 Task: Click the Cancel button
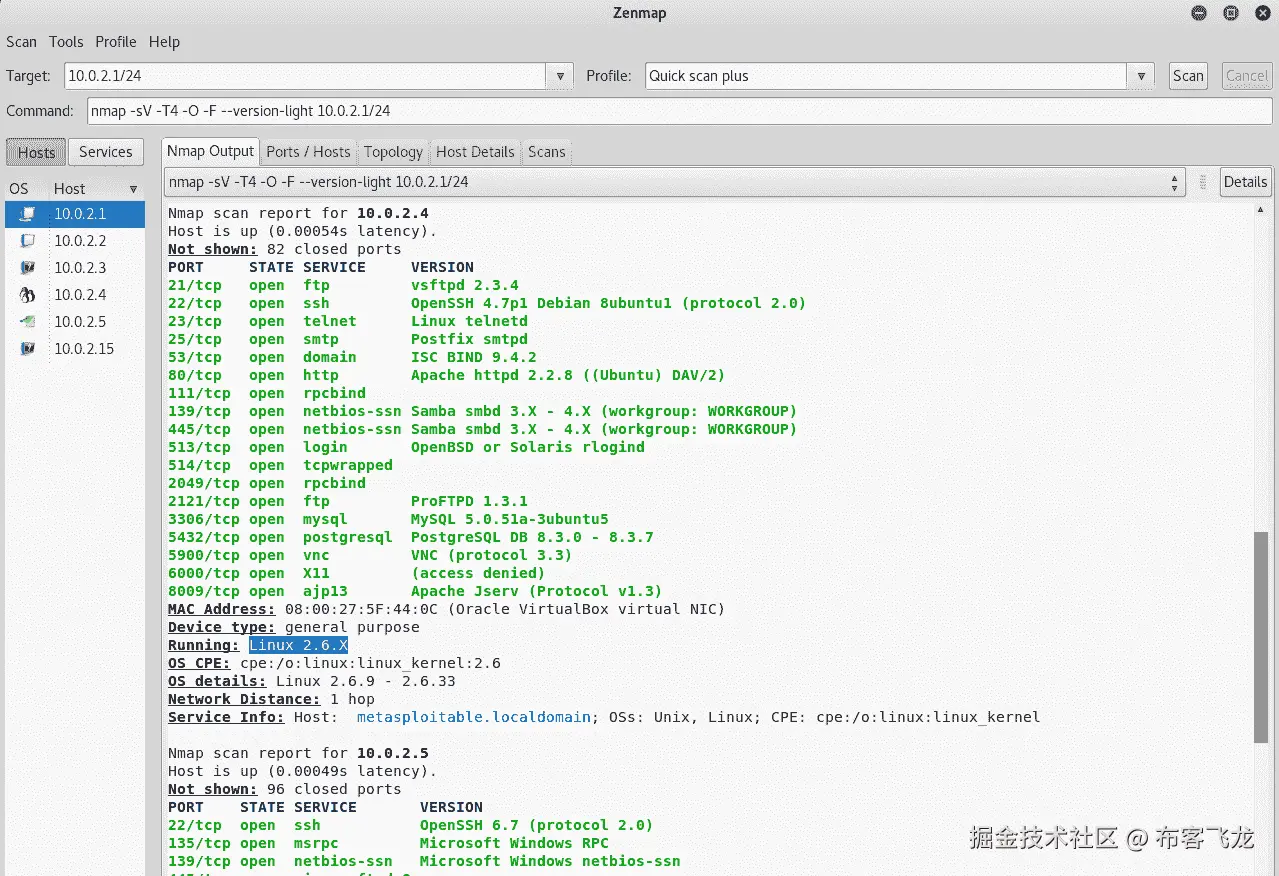coord(1247,76)
